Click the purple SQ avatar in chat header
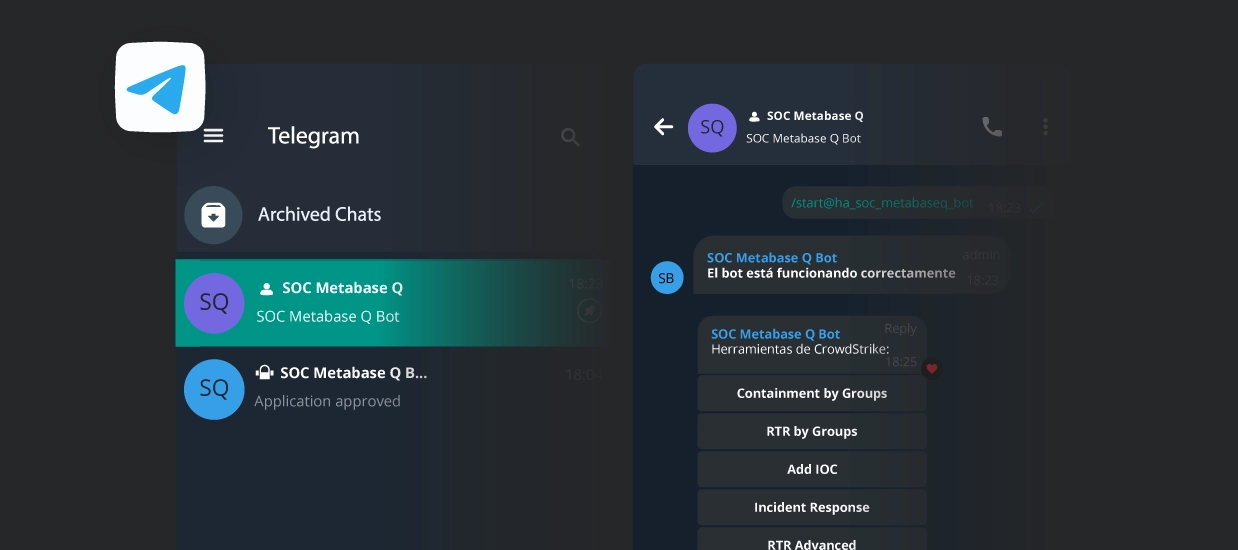 (x=712, y=128)
